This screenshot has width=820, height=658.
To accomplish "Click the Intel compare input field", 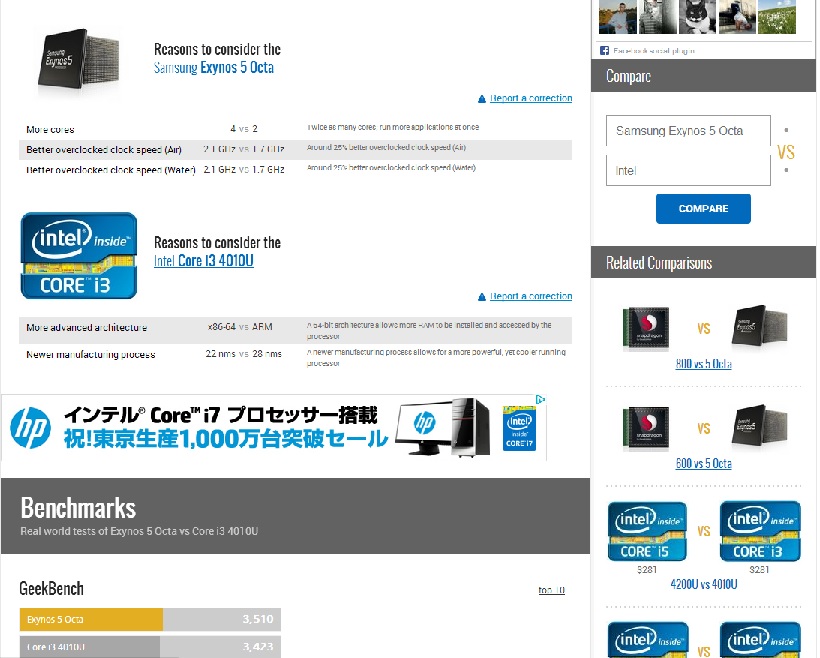I will (688, 171).
